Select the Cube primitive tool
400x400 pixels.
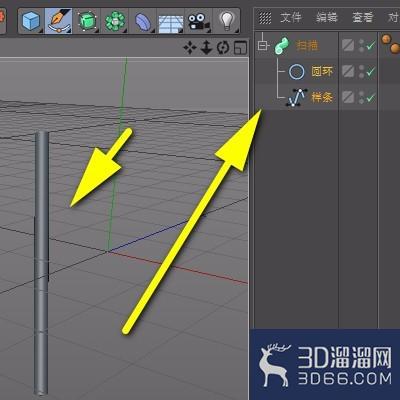pos(31,21)
